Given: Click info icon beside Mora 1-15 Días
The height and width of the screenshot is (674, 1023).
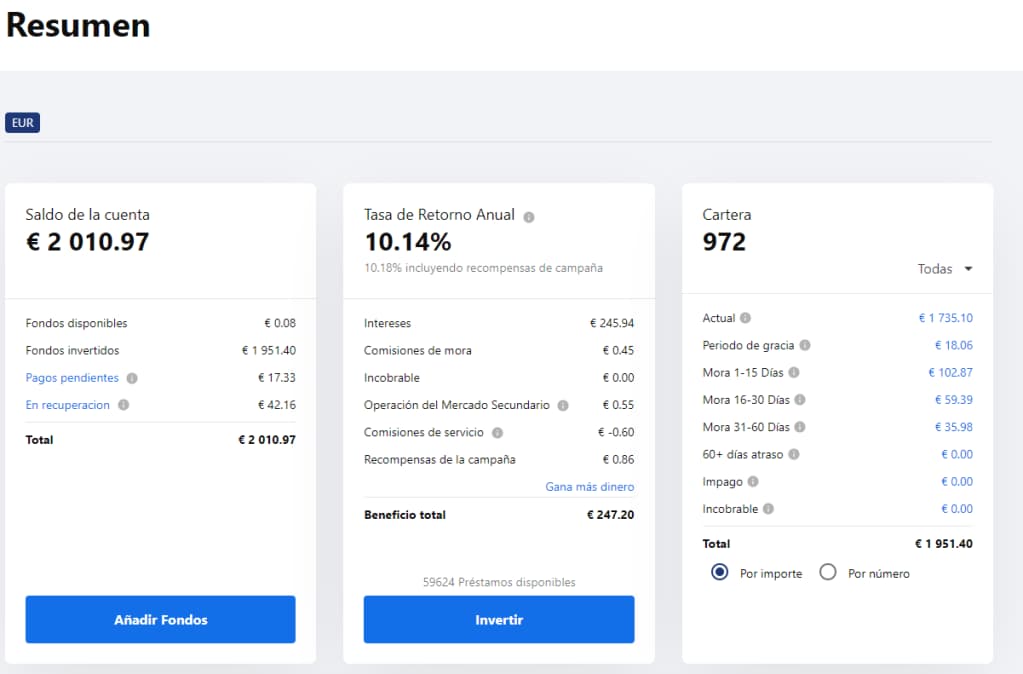Looking at the screenshot, I should click(x=794, y=372).
